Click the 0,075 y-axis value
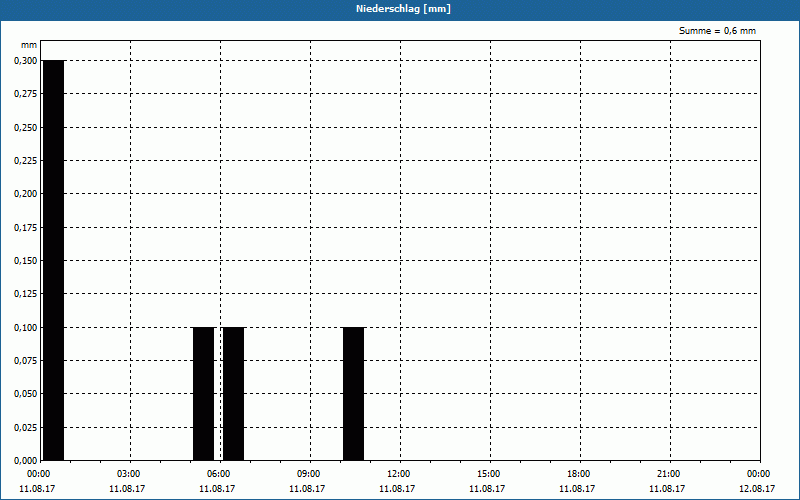This screenshot has width=800, height=500. (x=26, y=361)
